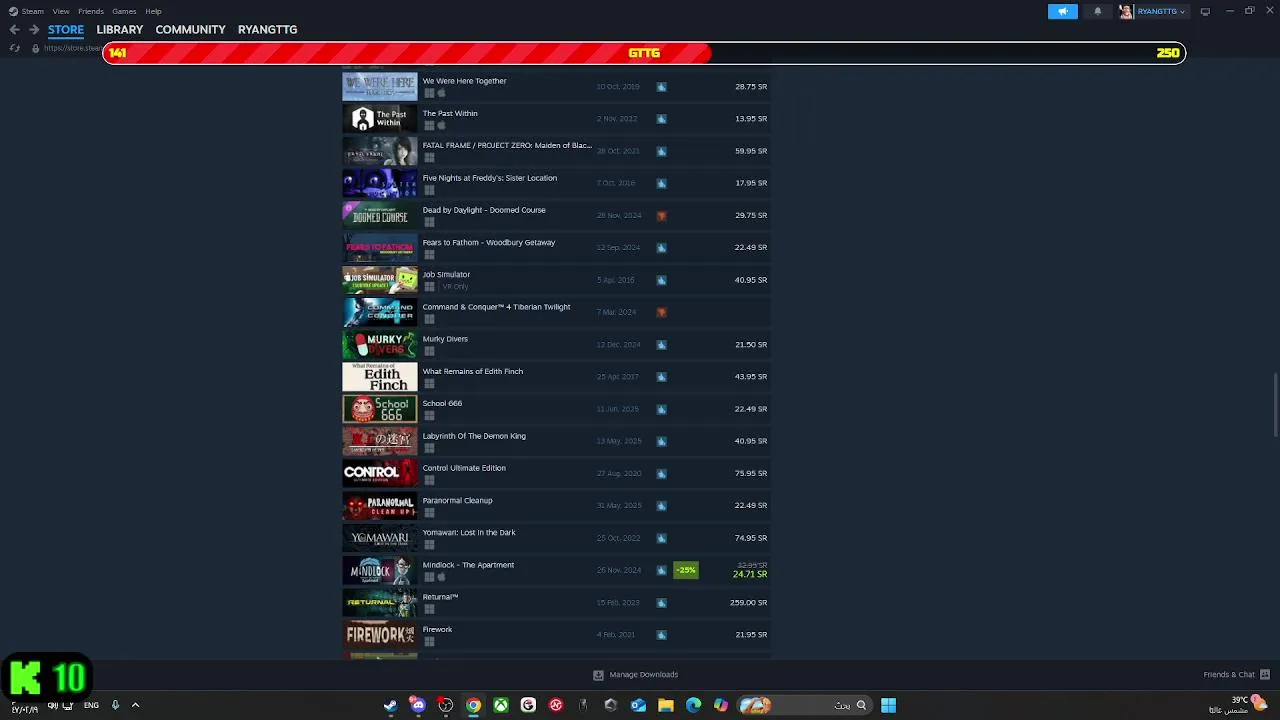The height and width of the screenshot is (720, 1280).
Task: Click the Control Ultimate Edition thumbnail
Action: [380, 473]
